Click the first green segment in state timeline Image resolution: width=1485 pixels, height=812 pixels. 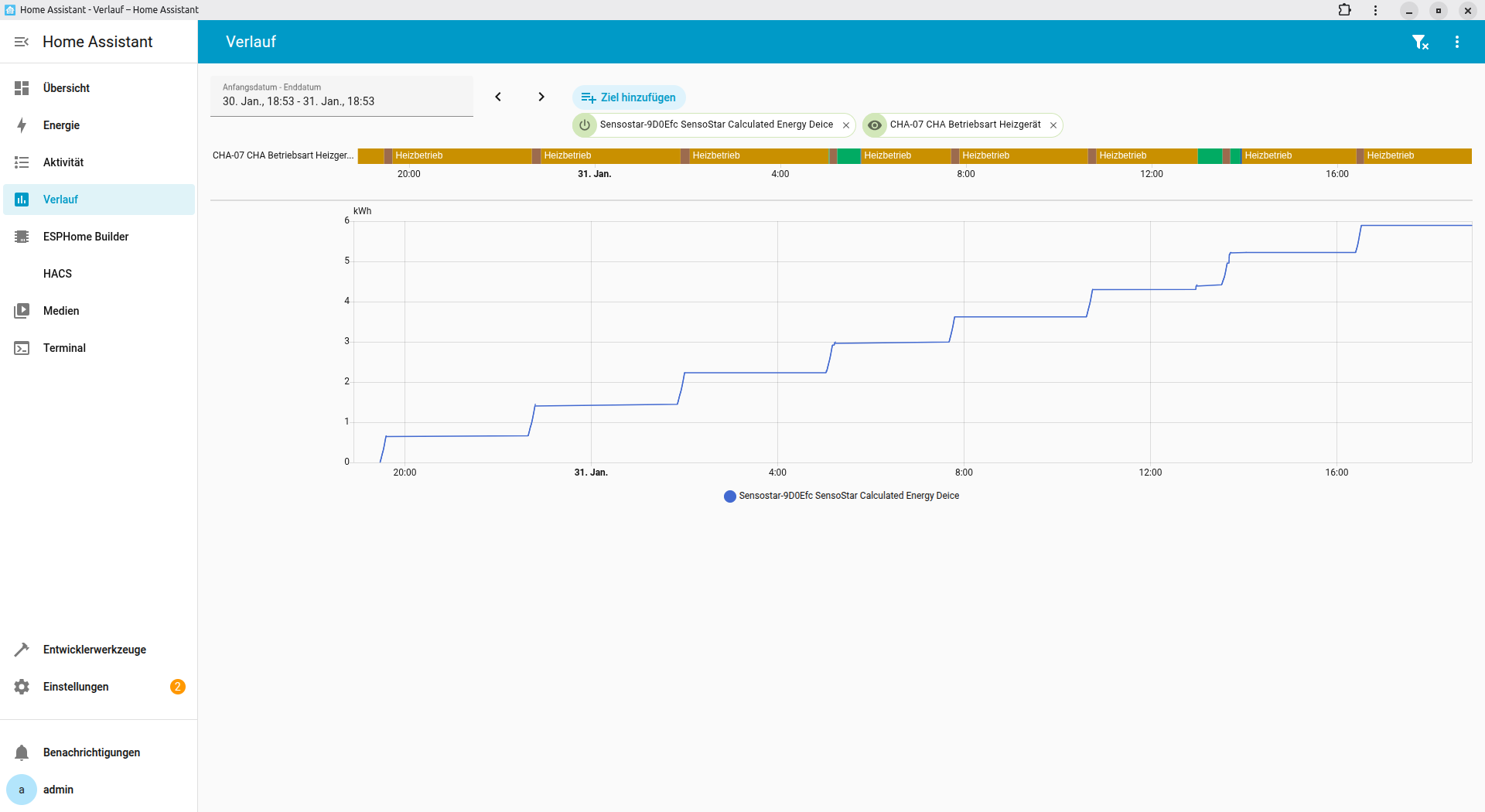click(x=848, y=155)
